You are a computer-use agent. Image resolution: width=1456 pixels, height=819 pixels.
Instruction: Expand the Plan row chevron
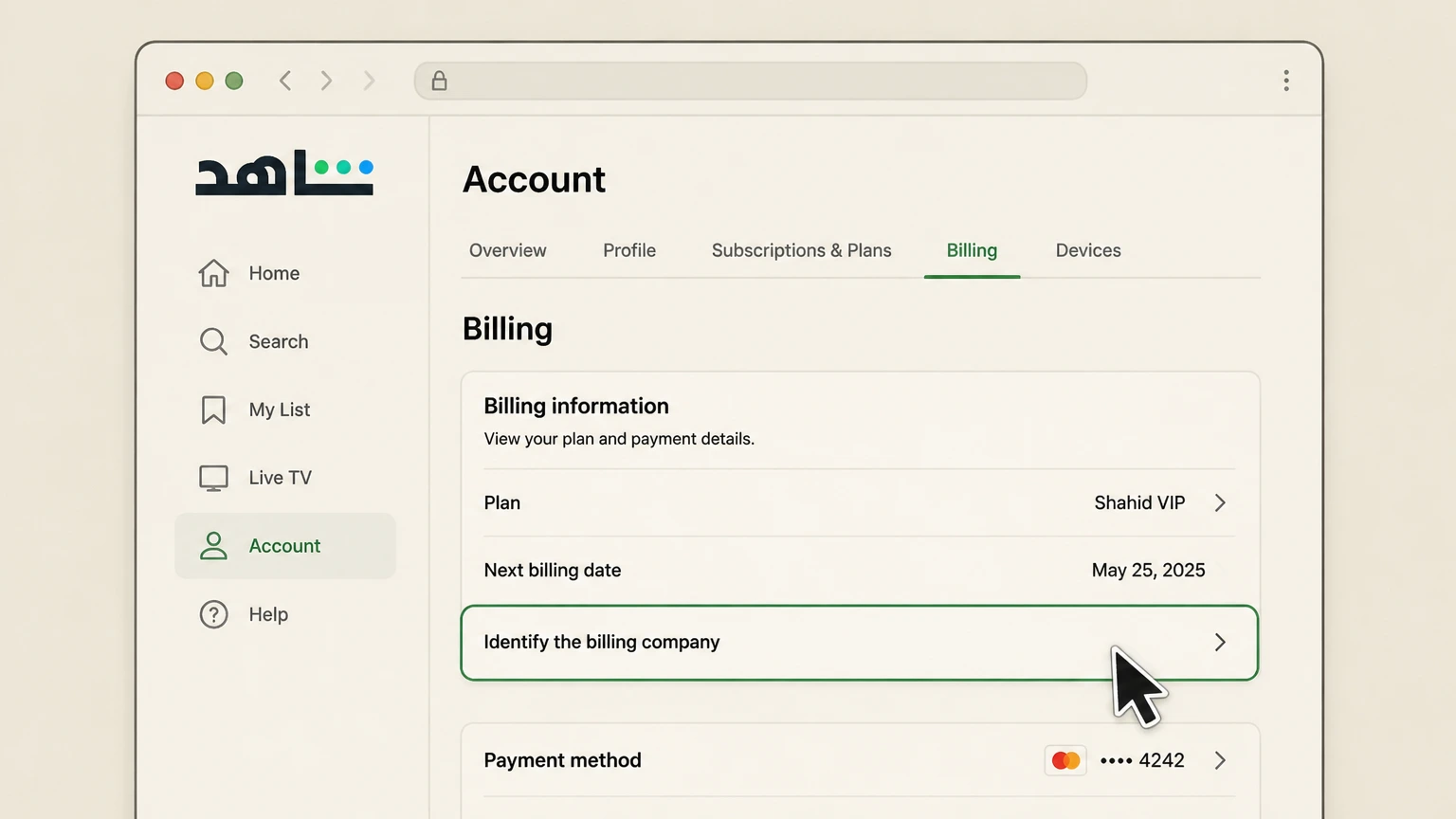pos(1220,502)
